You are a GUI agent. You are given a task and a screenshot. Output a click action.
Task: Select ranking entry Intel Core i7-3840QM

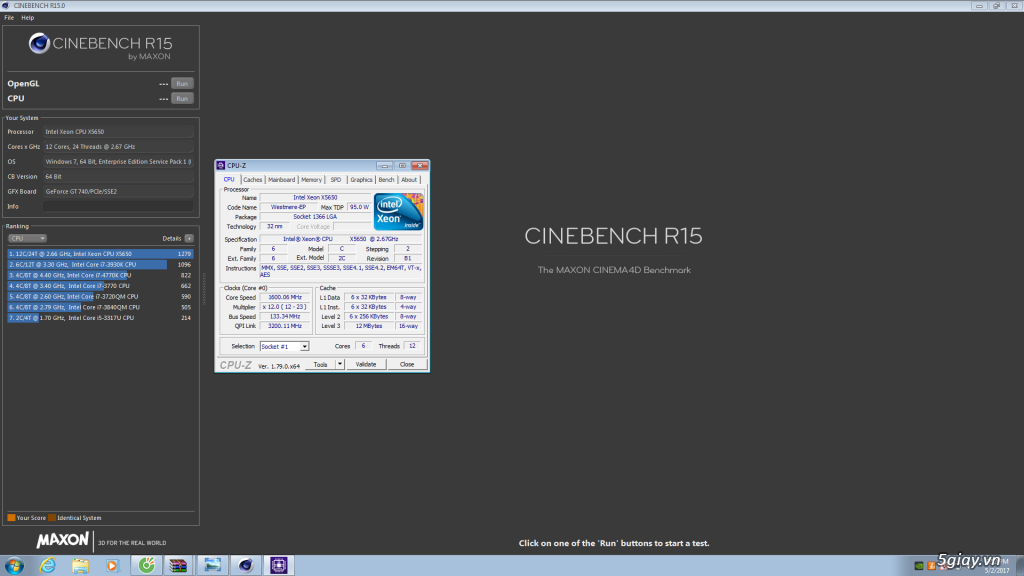[101, 307]
